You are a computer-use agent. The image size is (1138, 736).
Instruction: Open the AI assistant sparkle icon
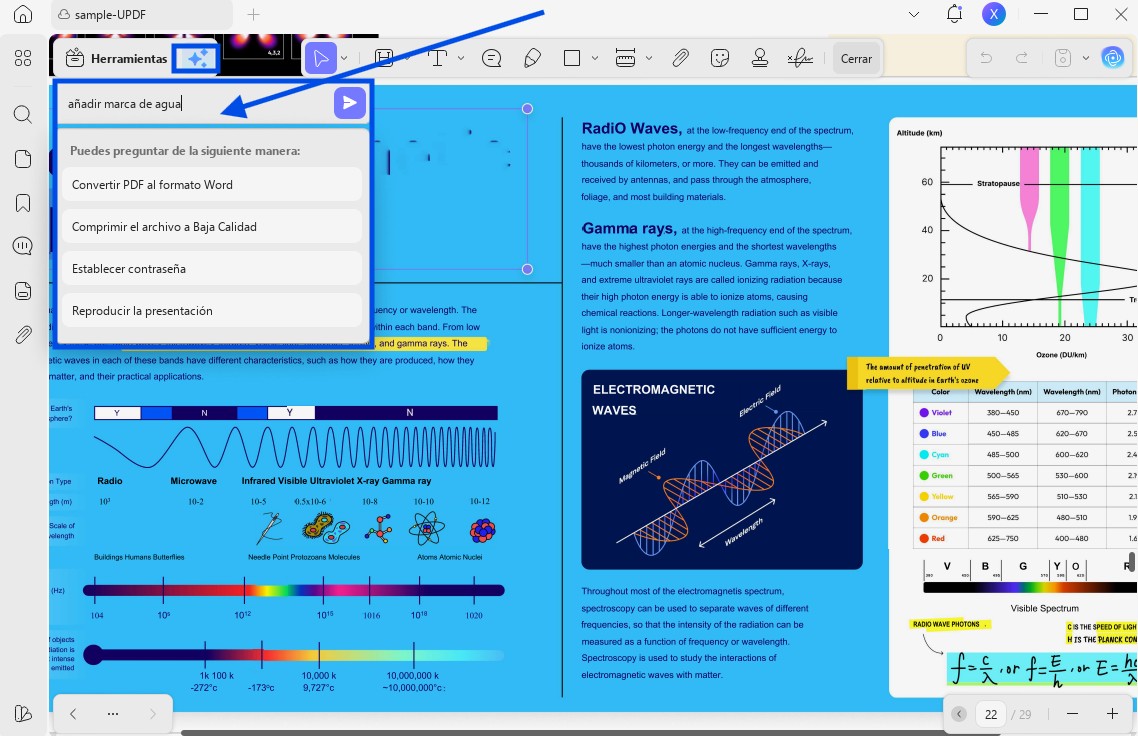(x=196, y=58)
